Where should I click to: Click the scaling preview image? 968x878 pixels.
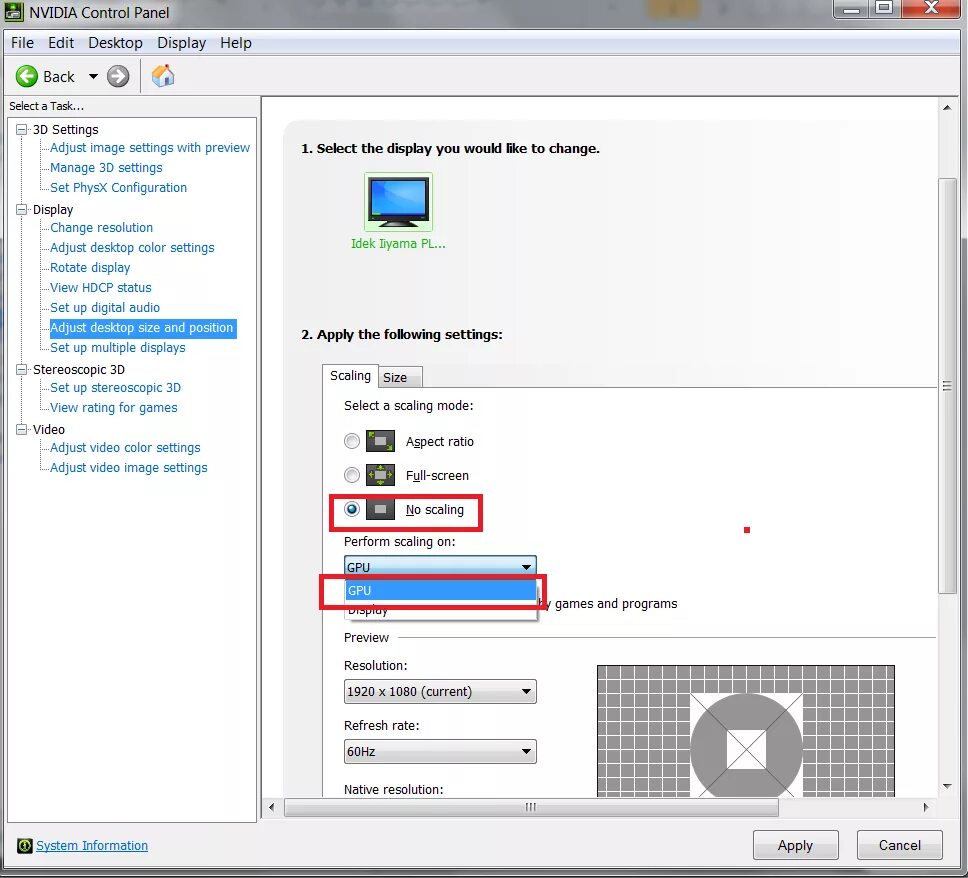746,731
